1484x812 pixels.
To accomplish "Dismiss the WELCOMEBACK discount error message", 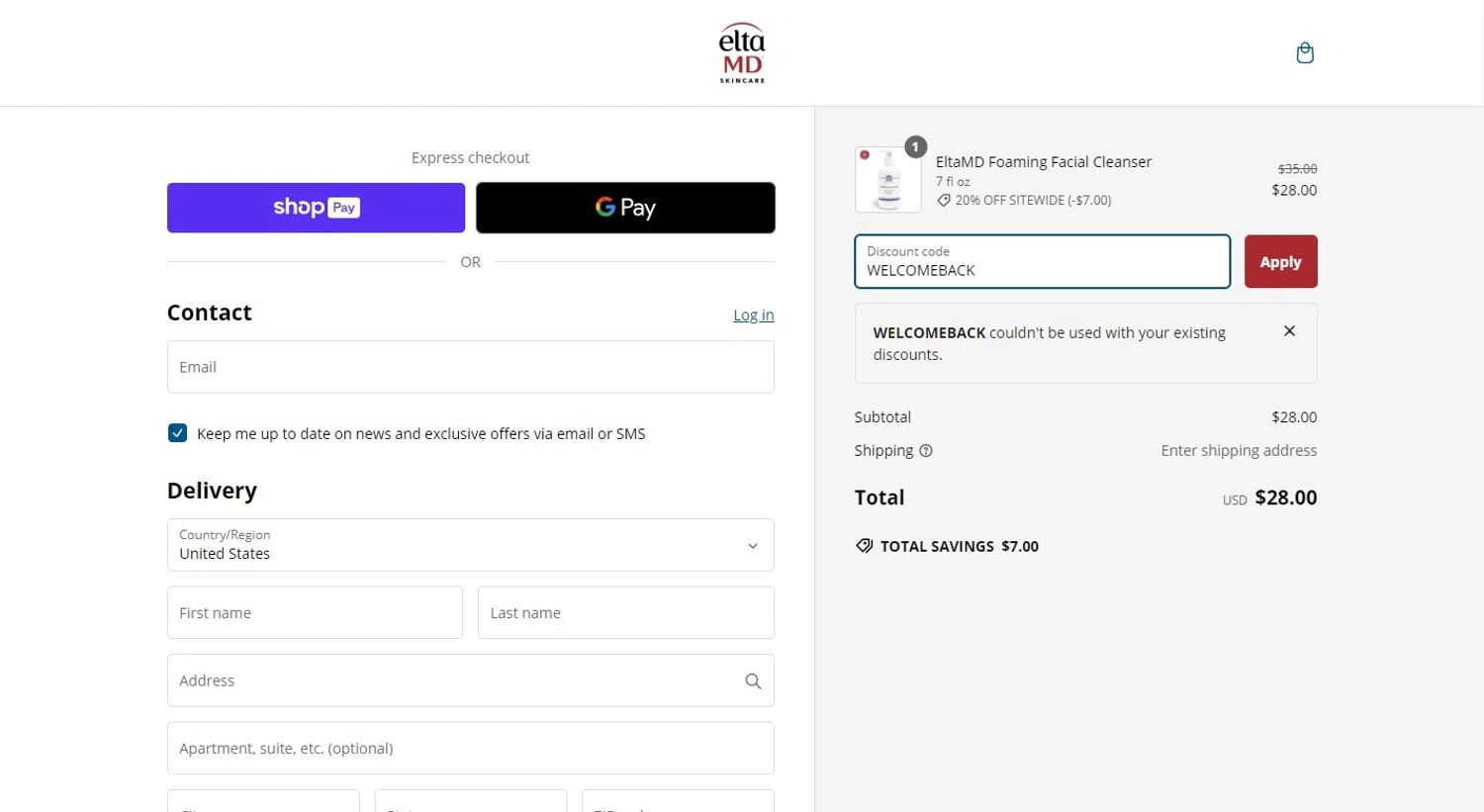I will click(1289, 331).
